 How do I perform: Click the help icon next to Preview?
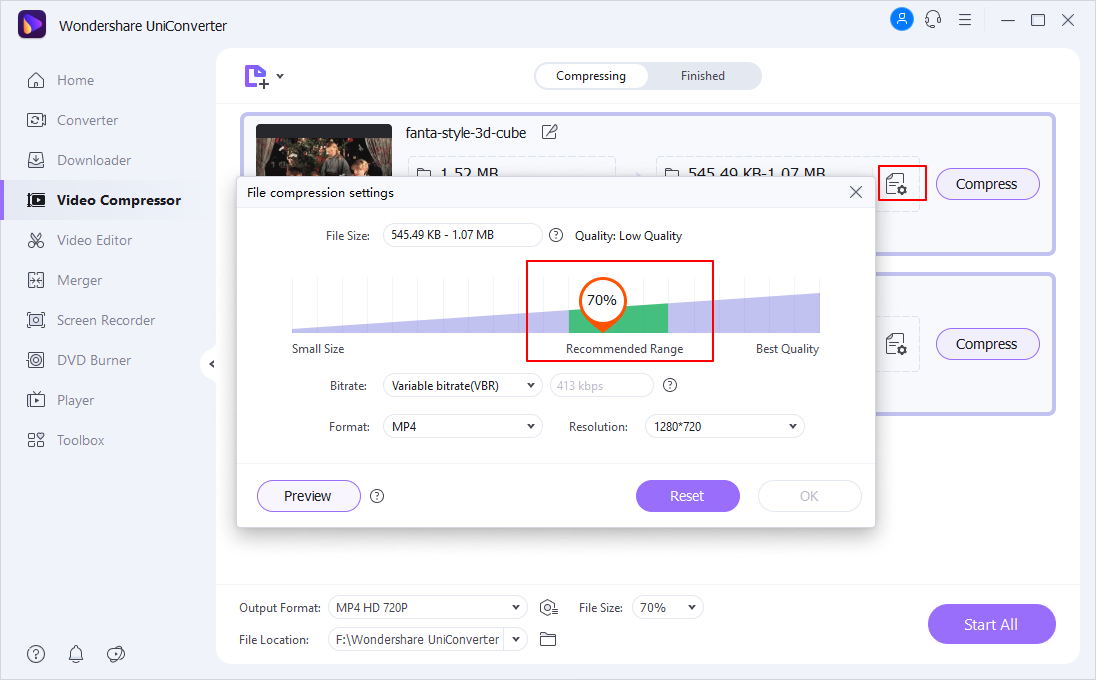(377, 496)
